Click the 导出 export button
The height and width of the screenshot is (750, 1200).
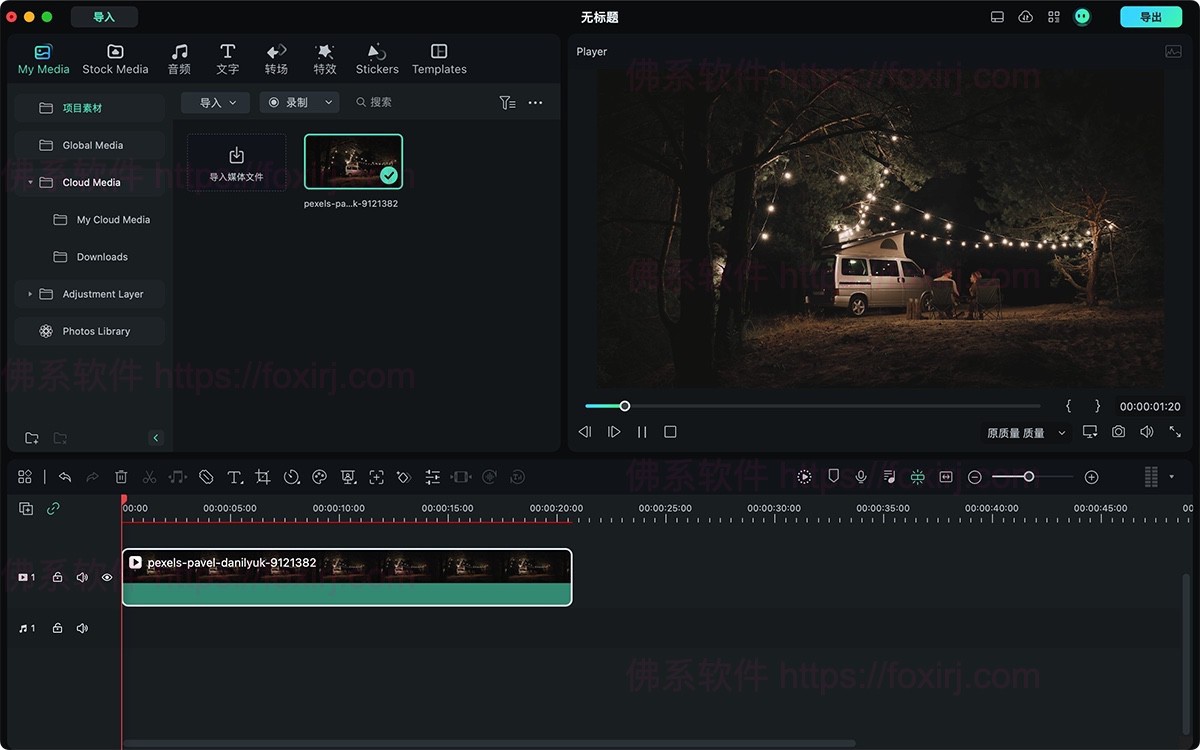point(1151,16)
